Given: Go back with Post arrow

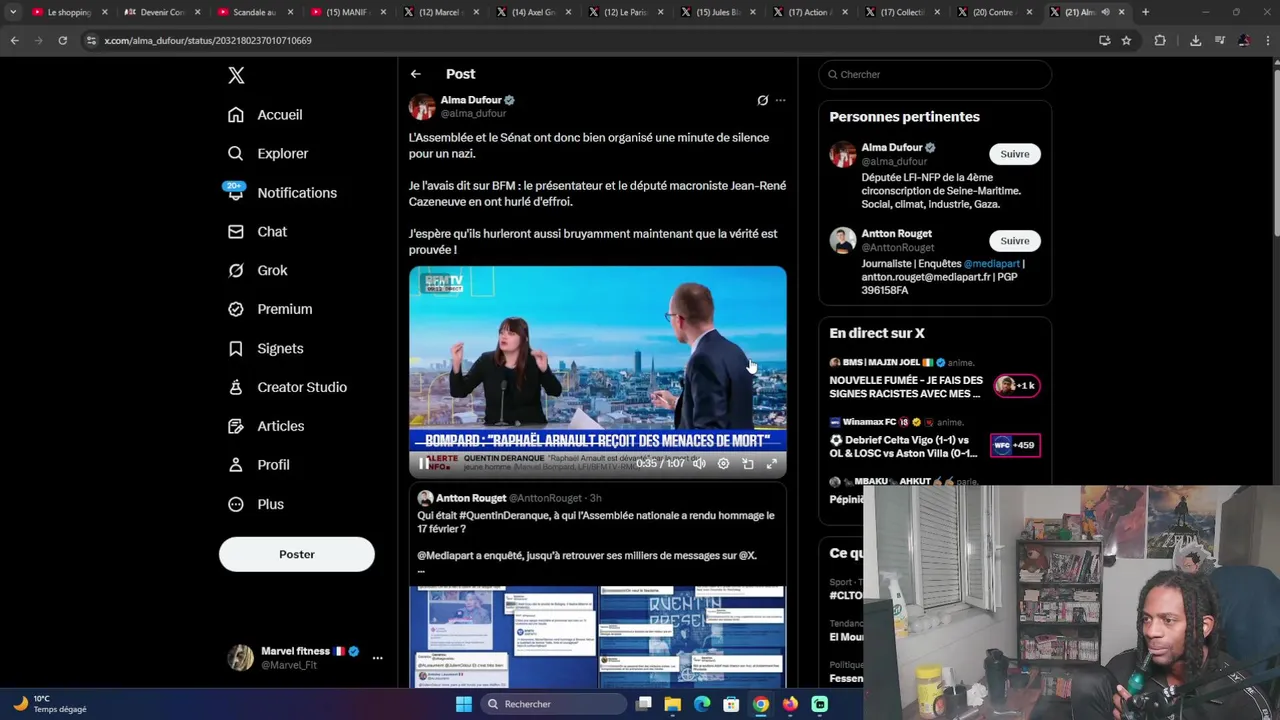Looking at the screenshot, I should 415,74.
